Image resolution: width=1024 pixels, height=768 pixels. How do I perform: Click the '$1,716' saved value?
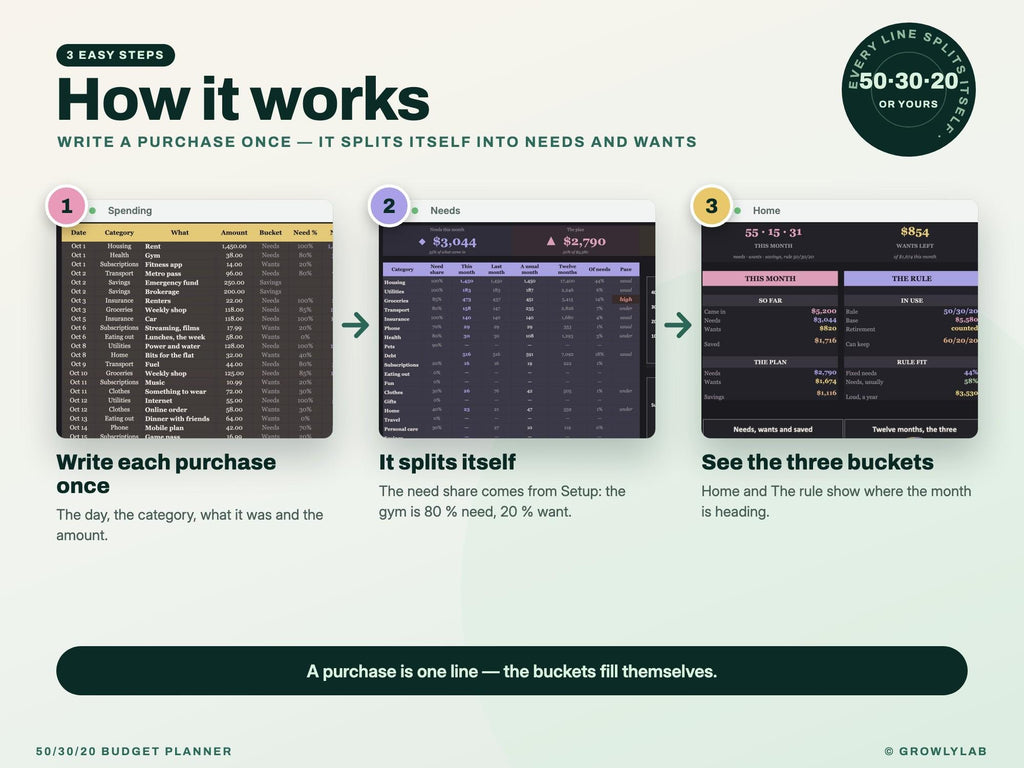[825, 340]
